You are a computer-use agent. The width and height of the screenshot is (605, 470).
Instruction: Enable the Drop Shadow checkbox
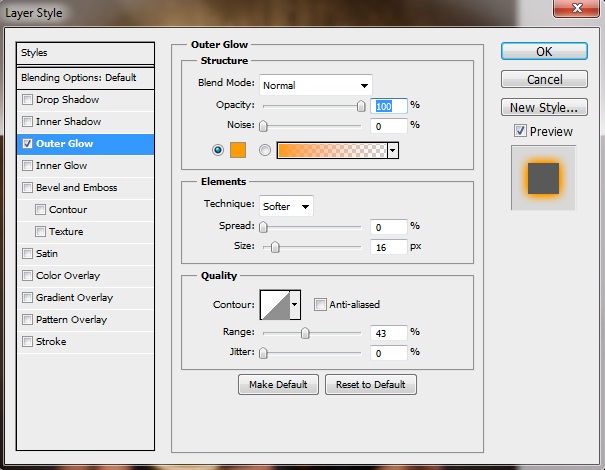27,100
